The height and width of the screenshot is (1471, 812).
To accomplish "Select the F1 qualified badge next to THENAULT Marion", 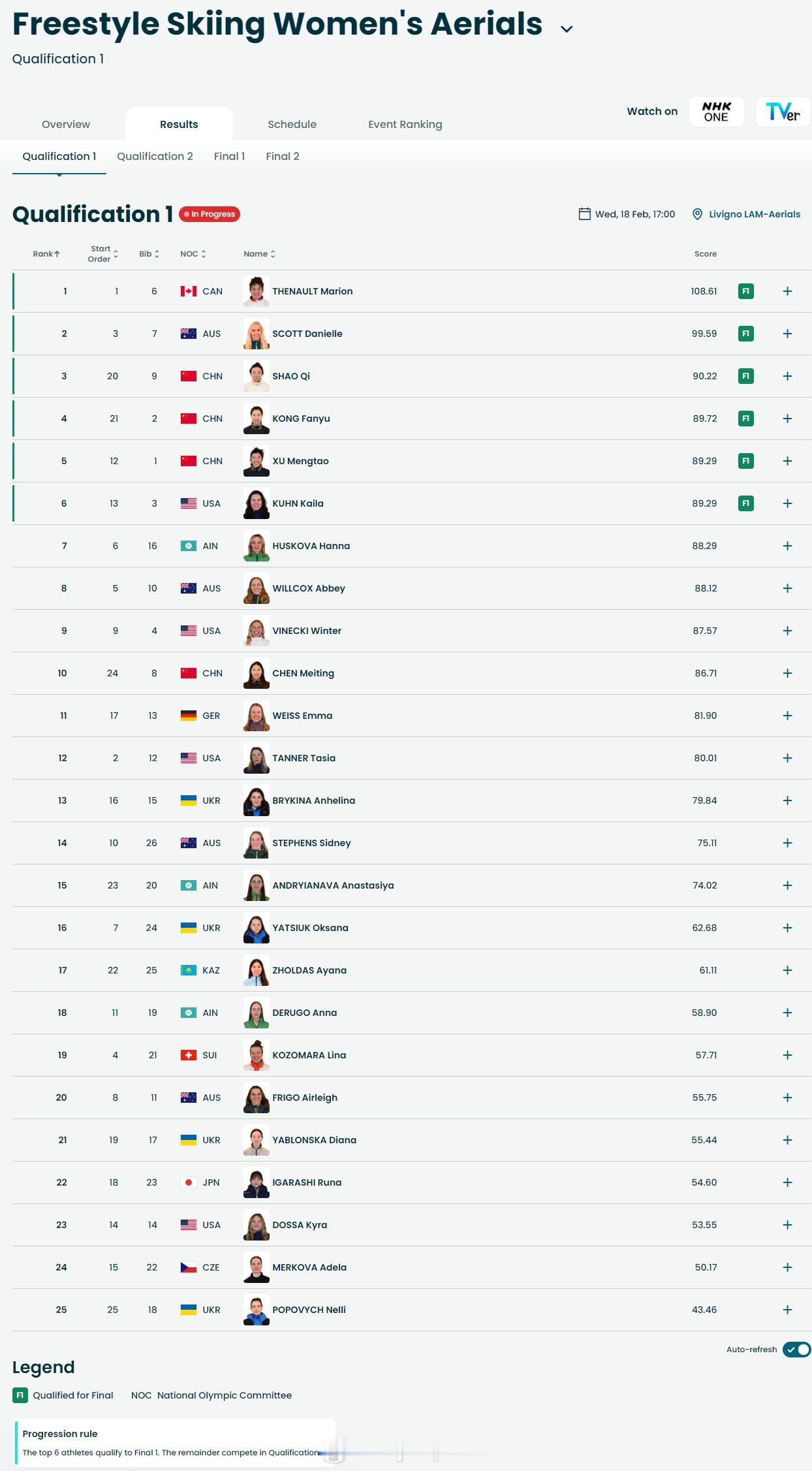I will [x=746, y=291].
